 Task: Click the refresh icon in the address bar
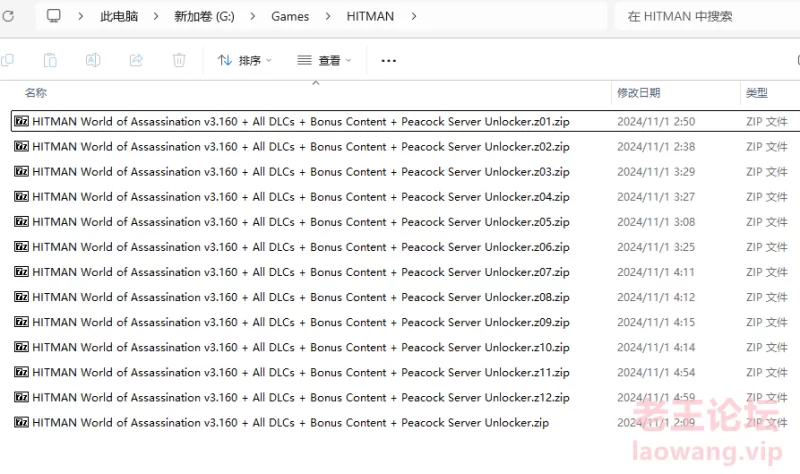8,16
